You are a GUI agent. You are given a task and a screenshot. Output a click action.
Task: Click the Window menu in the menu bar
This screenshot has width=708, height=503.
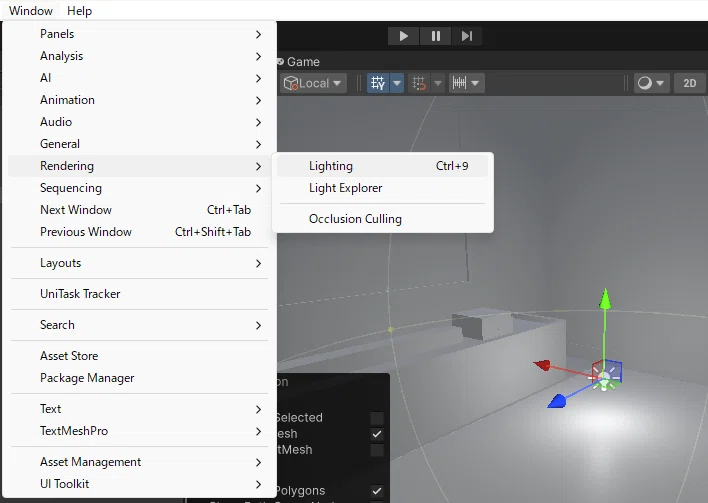(x=31, y=10)
